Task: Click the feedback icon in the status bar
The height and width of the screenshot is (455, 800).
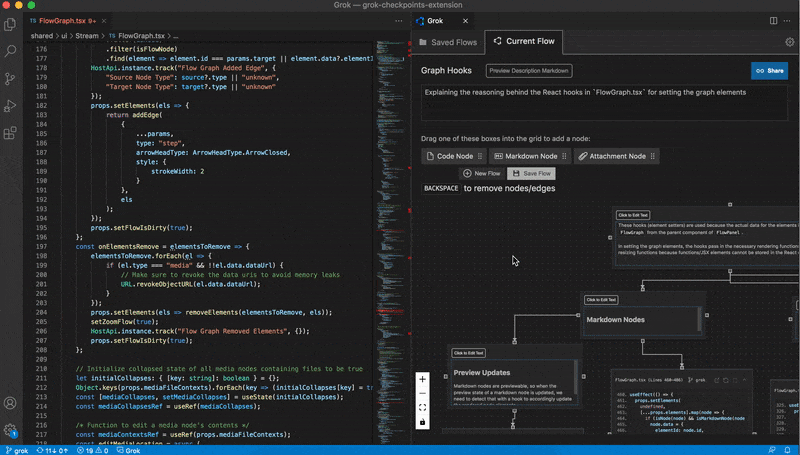Action: 772,450
